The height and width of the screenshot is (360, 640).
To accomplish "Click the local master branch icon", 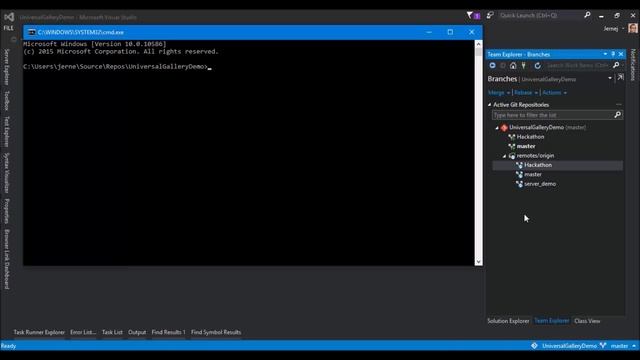I will point(511,146).
